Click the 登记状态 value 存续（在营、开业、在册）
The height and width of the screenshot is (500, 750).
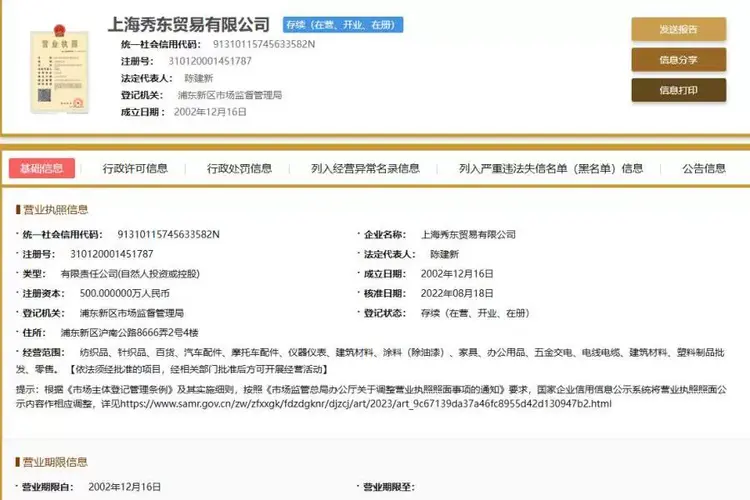click(x=475, y=313)
